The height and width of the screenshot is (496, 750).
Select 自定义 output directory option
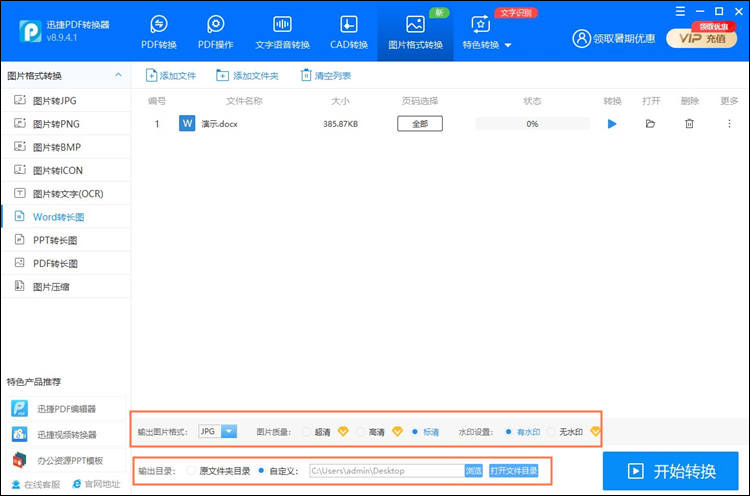tap(278, 471)
